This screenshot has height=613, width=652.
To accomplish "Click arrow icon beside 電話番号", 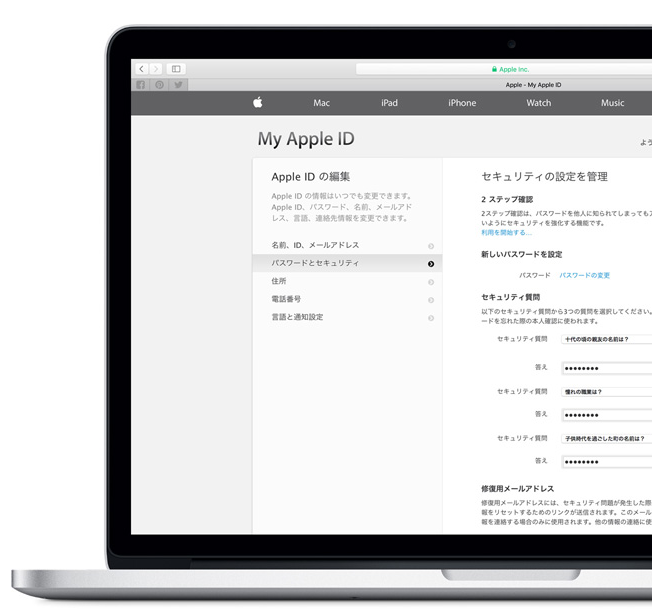I will [x=431, y=300].
